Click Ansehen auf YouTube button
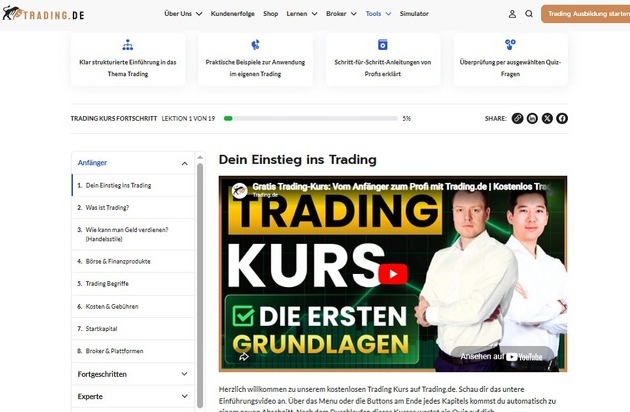630x412 pixels. tap(503, 355)
